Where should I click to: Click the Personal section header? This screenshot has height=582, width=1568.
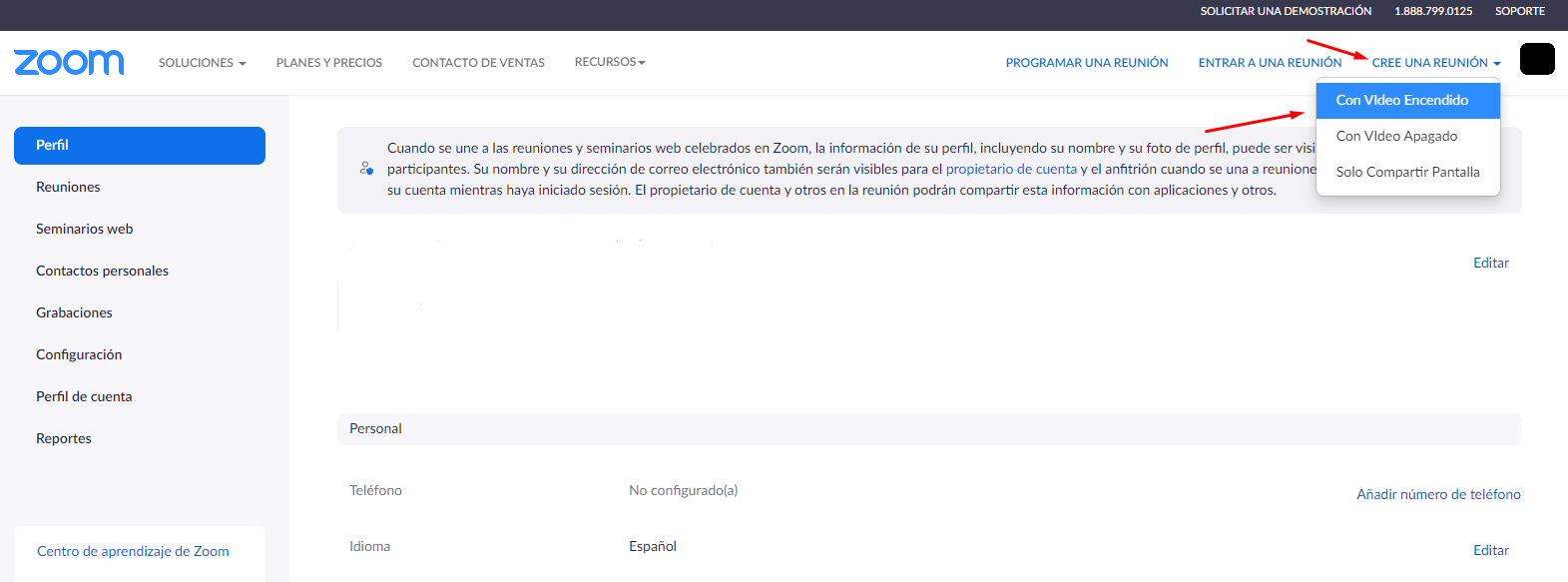click(x=929, y=429)
